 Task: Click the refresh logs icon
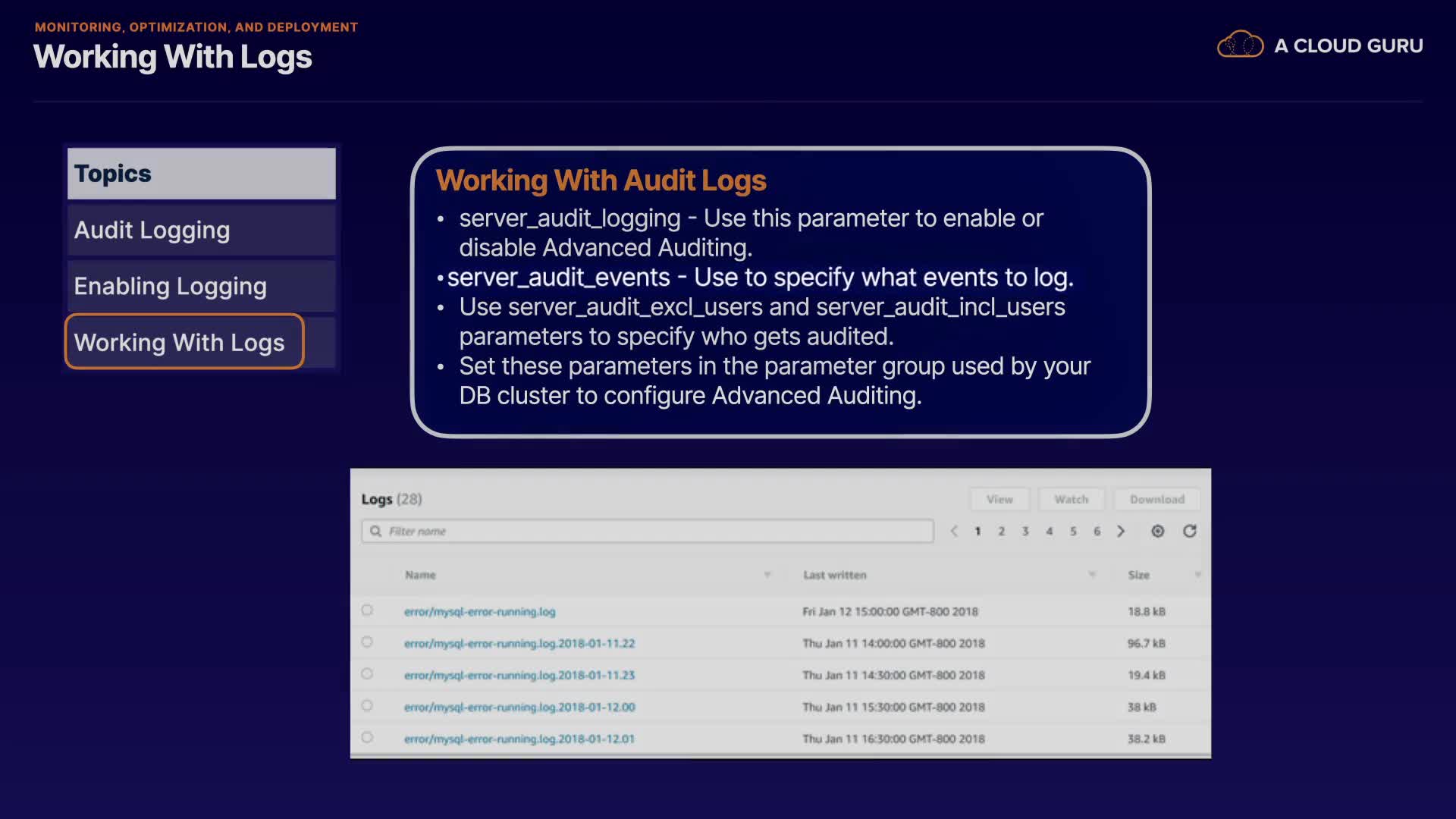tap(1189, 531)
